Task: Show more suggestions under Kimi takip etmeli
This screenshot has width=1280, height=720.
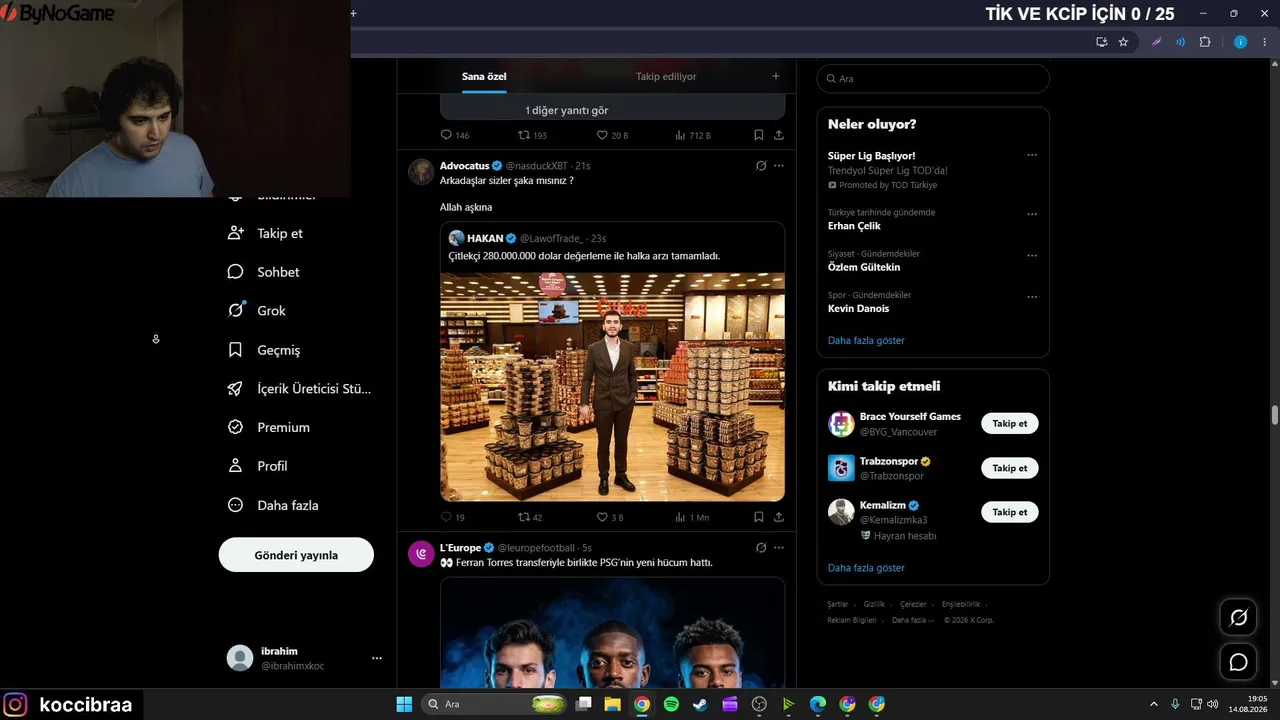Action: 866,568
